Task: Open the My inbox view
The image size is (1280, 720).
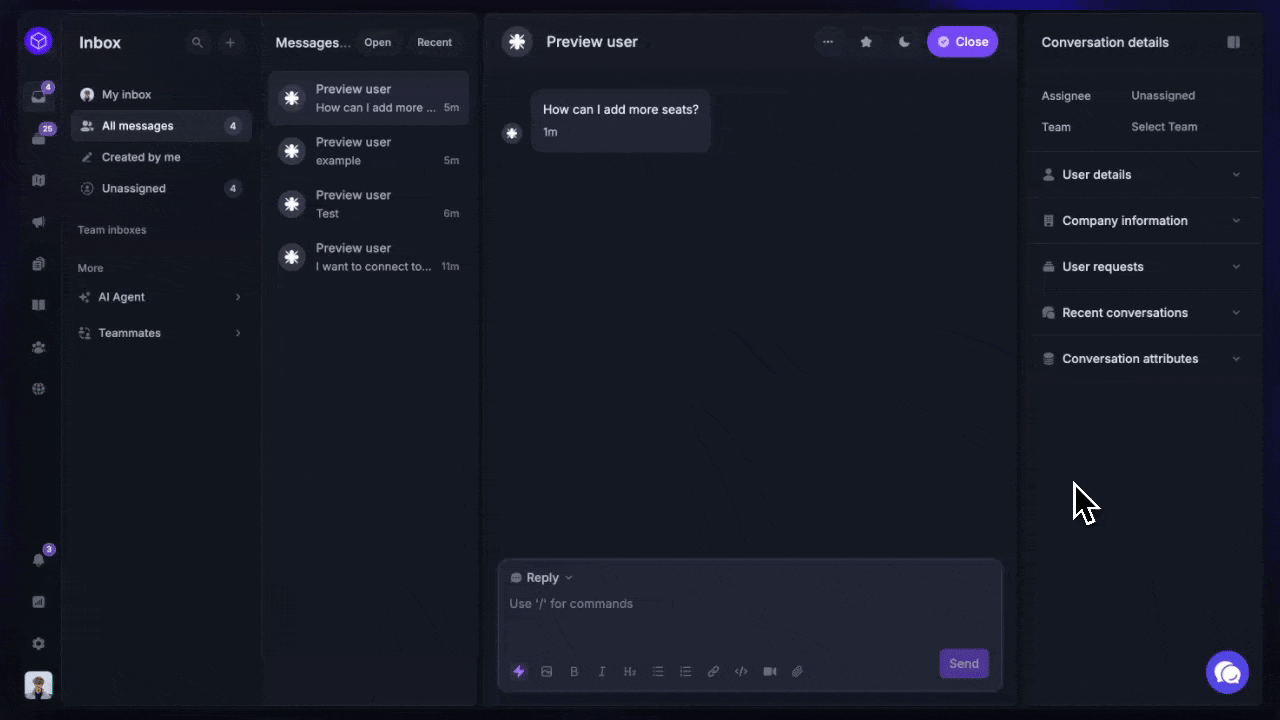Action: [x=126, y=95]
